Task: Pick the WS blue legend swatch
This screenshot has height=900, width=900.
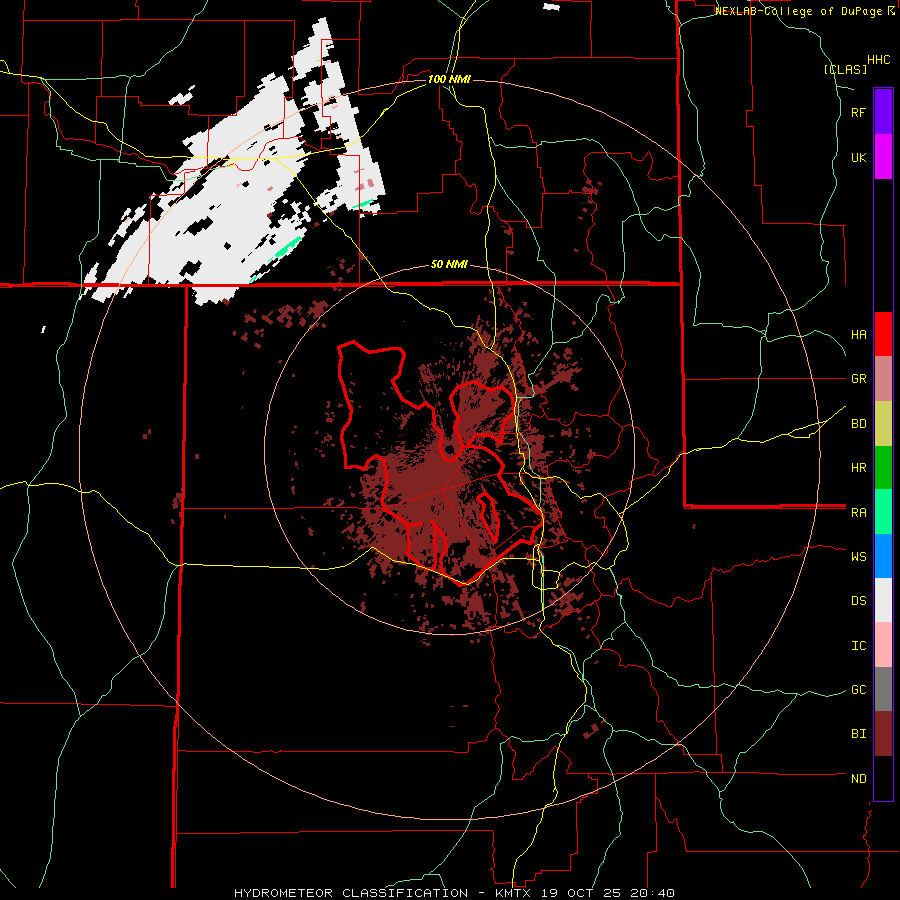Action: coord(883,556)
